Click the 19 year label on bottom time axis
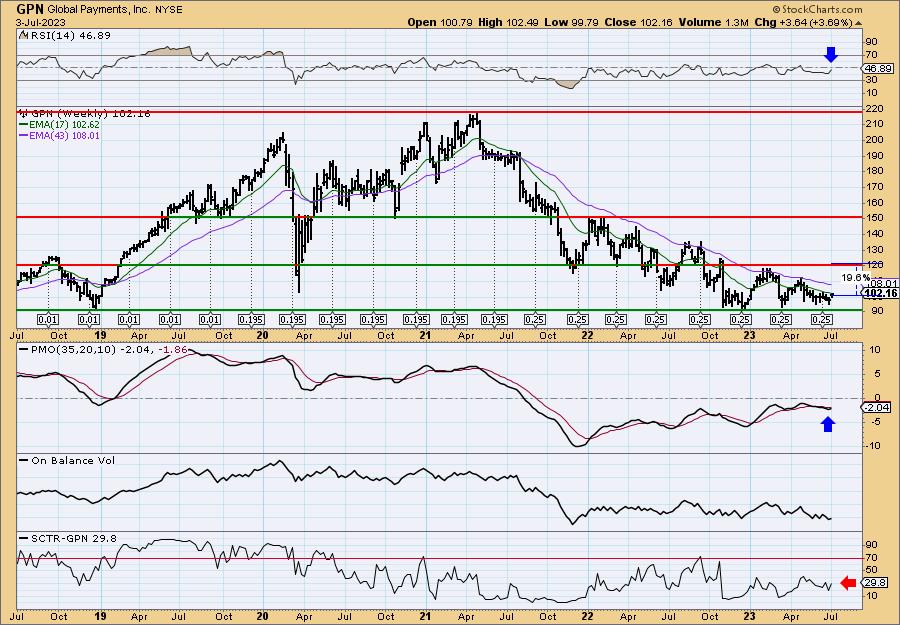The width and height of the screenshot is (900, 625). tap(100, 616)
